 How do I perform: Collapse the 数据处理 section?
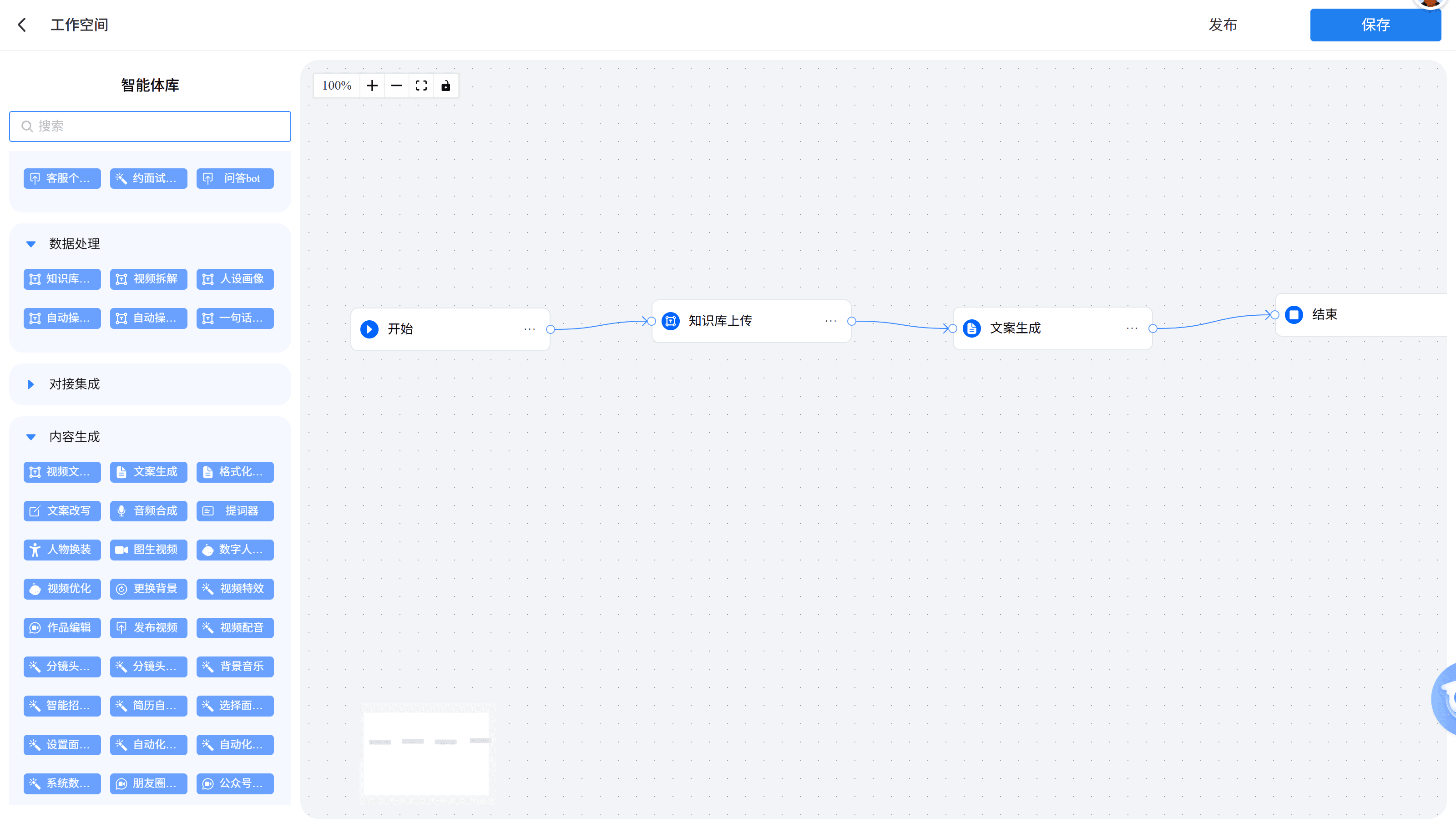click(x=31, y=244)
